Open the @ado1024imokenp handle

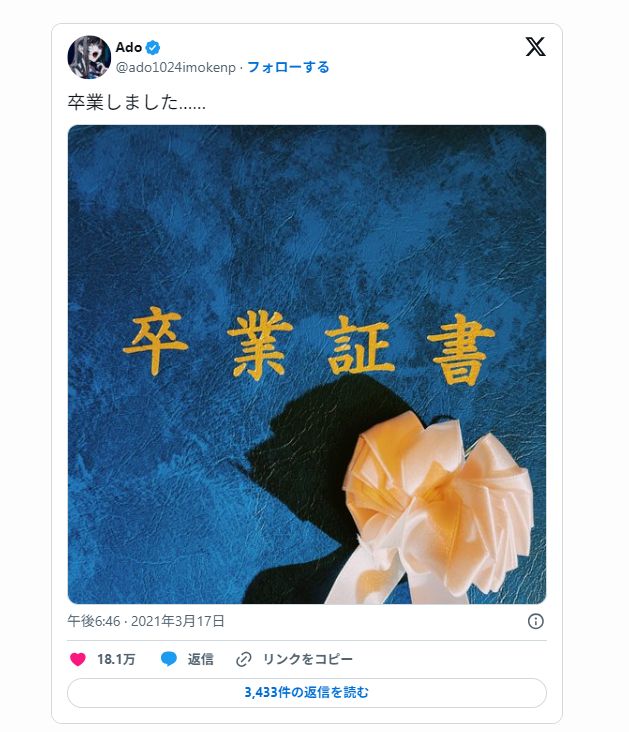click(176, 67)
